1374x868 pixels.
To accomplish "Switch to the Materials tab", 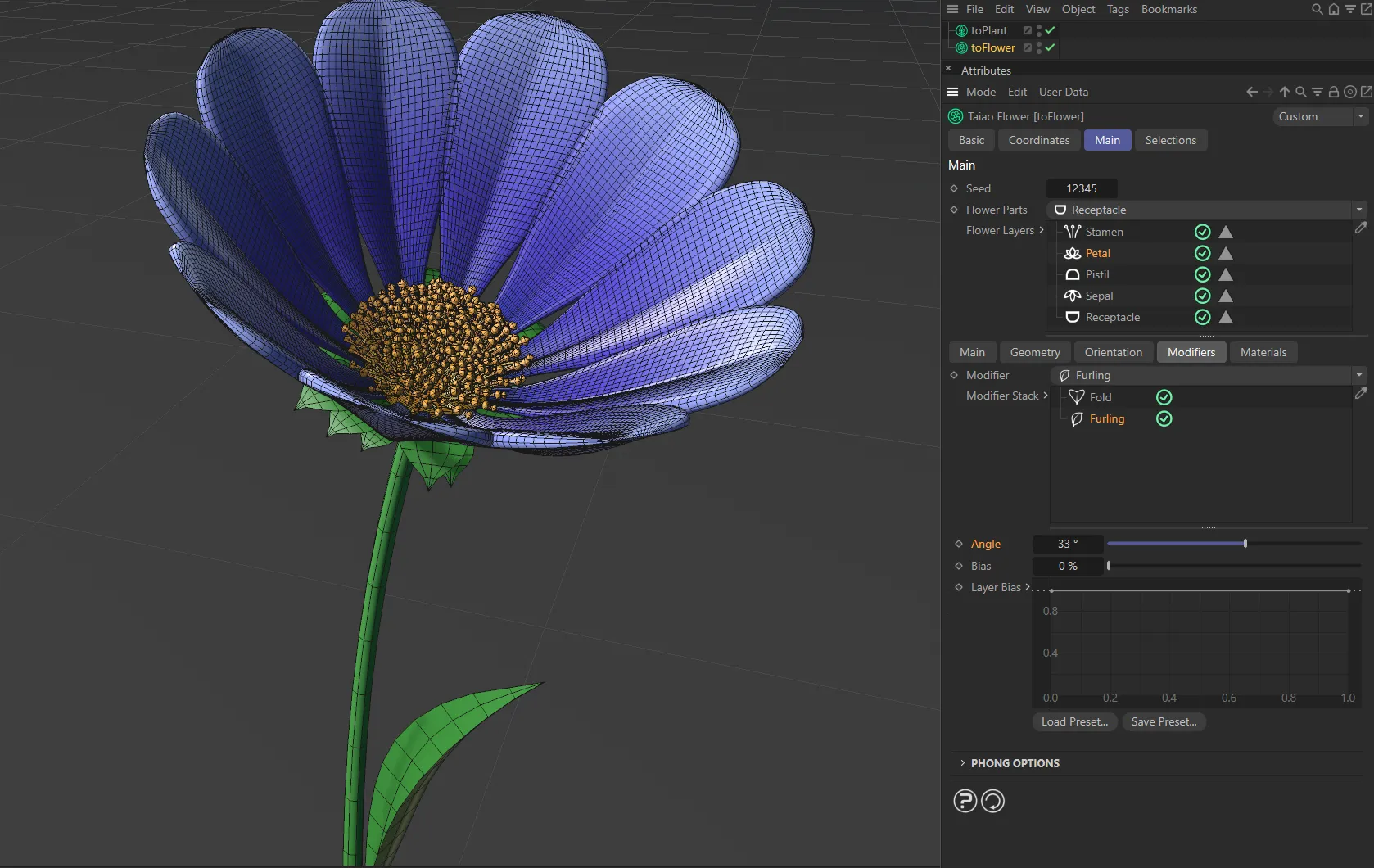I will (1263, 352).
